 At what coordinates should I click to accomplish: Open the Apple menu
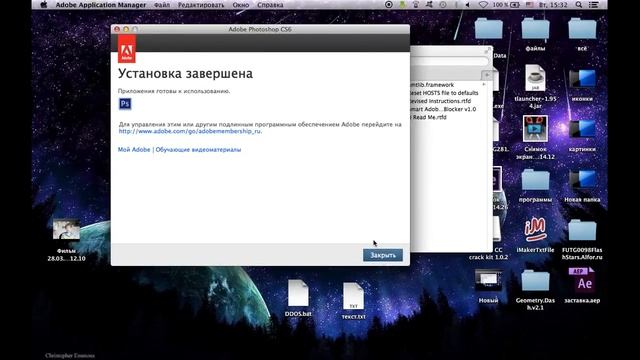pyautogui.click(x=44, y=5)
